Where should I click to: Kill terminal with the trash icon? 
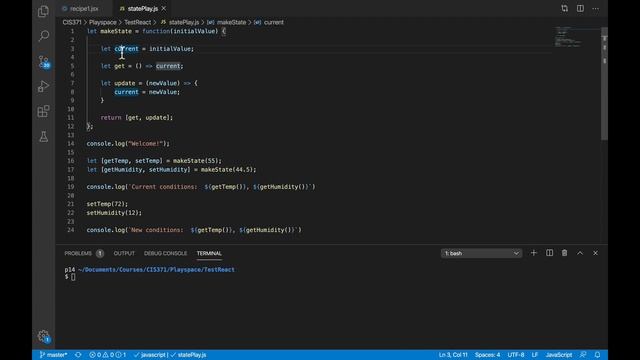click(x=564, y=253)
